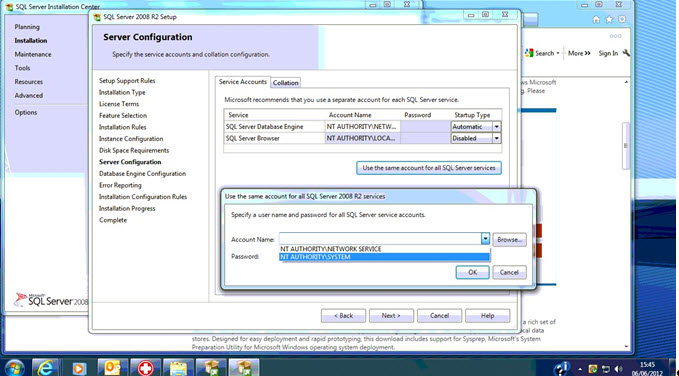Open Advanced in the Installation Center

[29, 96]
